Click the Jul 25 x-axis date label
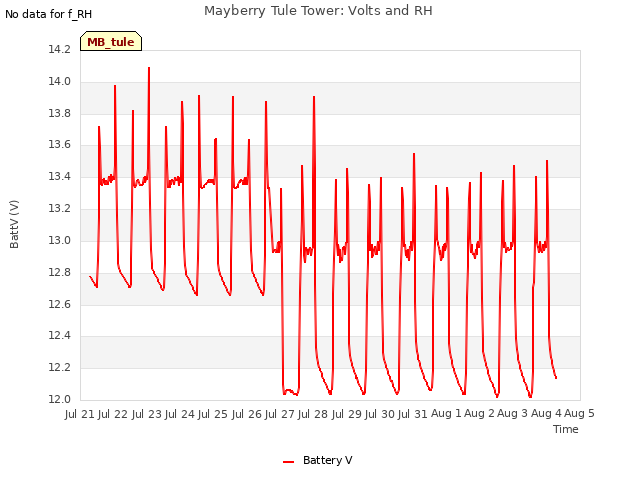 click(213, 414)
